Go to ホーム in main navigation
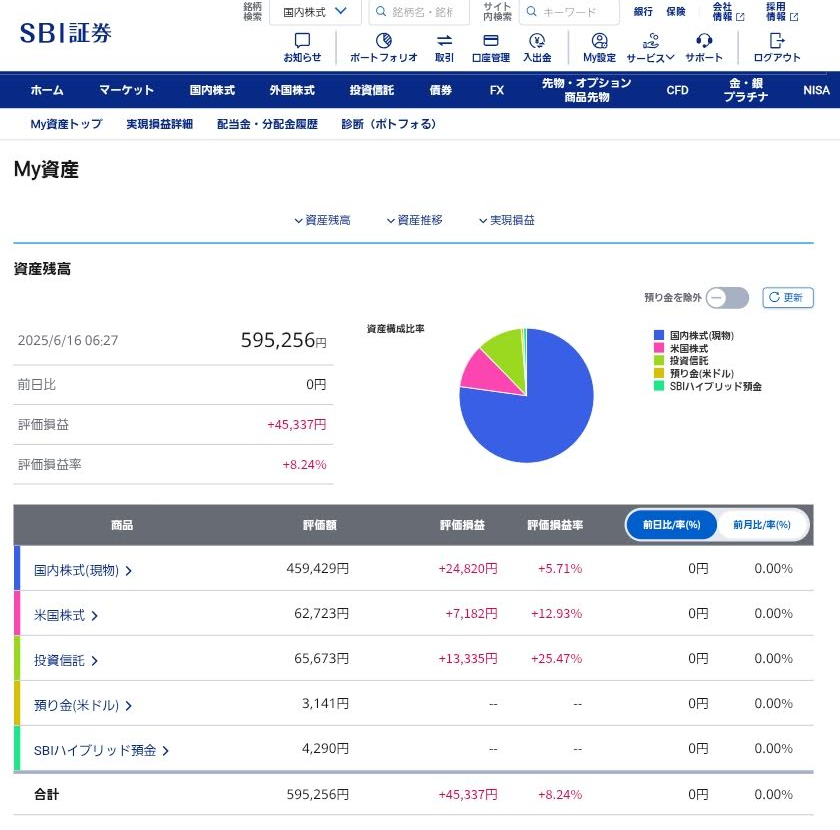Viewport: 840px width, 830px height. tap(47, 90)
